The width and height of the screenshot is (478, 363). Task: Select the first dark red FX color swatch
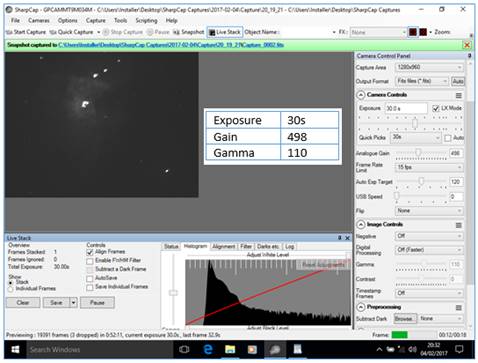(x=413, y=32)
